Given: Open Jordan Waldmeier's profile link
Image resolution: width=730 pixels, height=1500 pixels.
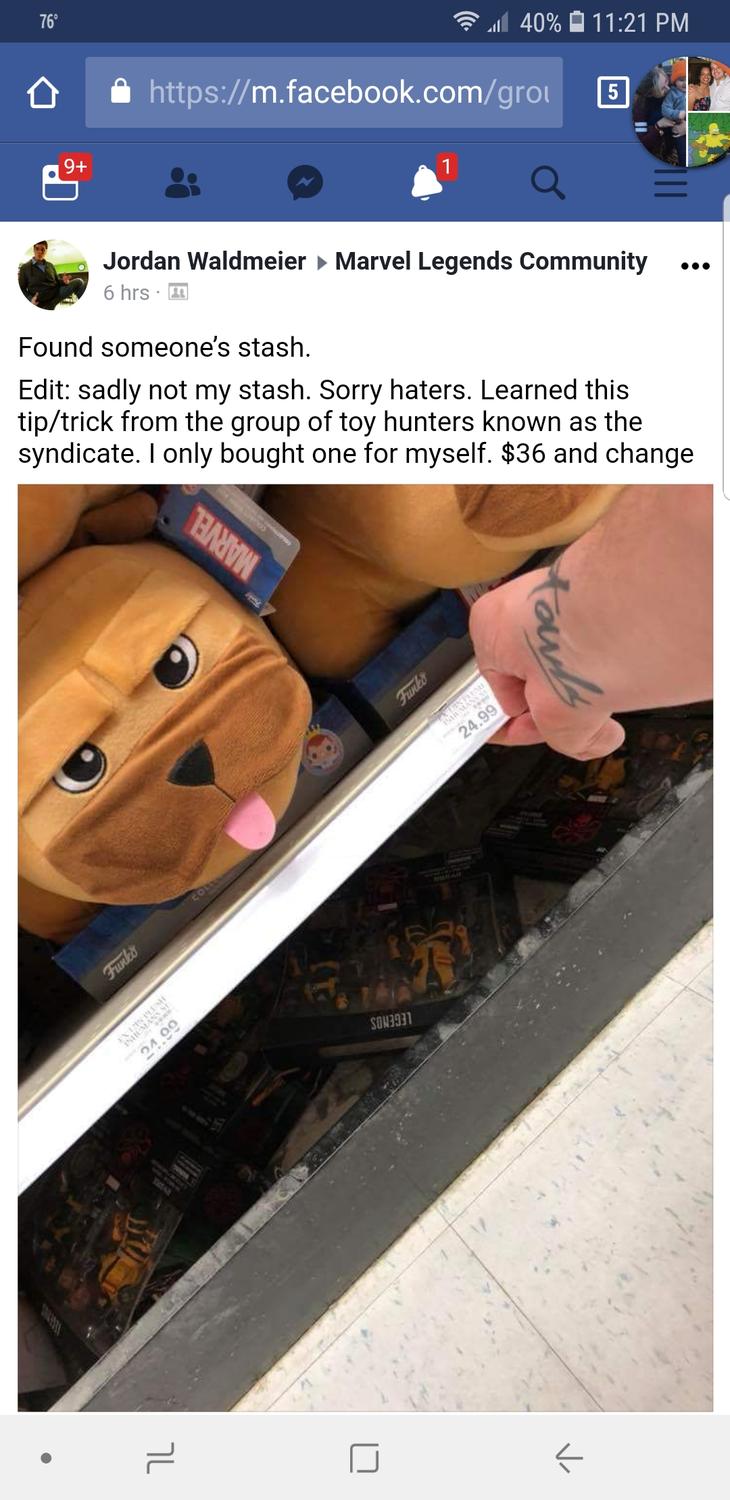Looking at the screenshot, I should coord(204,261).
